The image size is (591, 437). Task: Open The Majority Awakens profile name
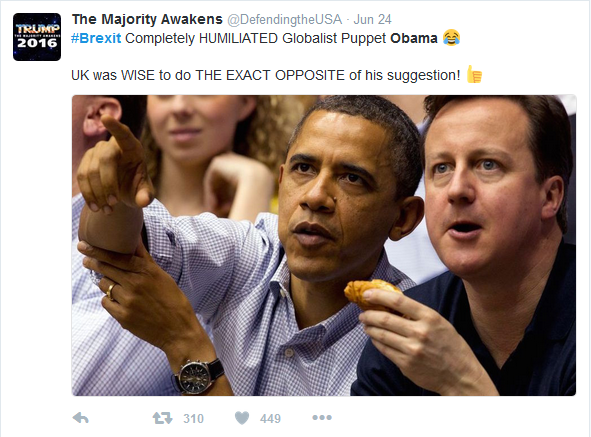pyautogui.click(x=147, y=19)
